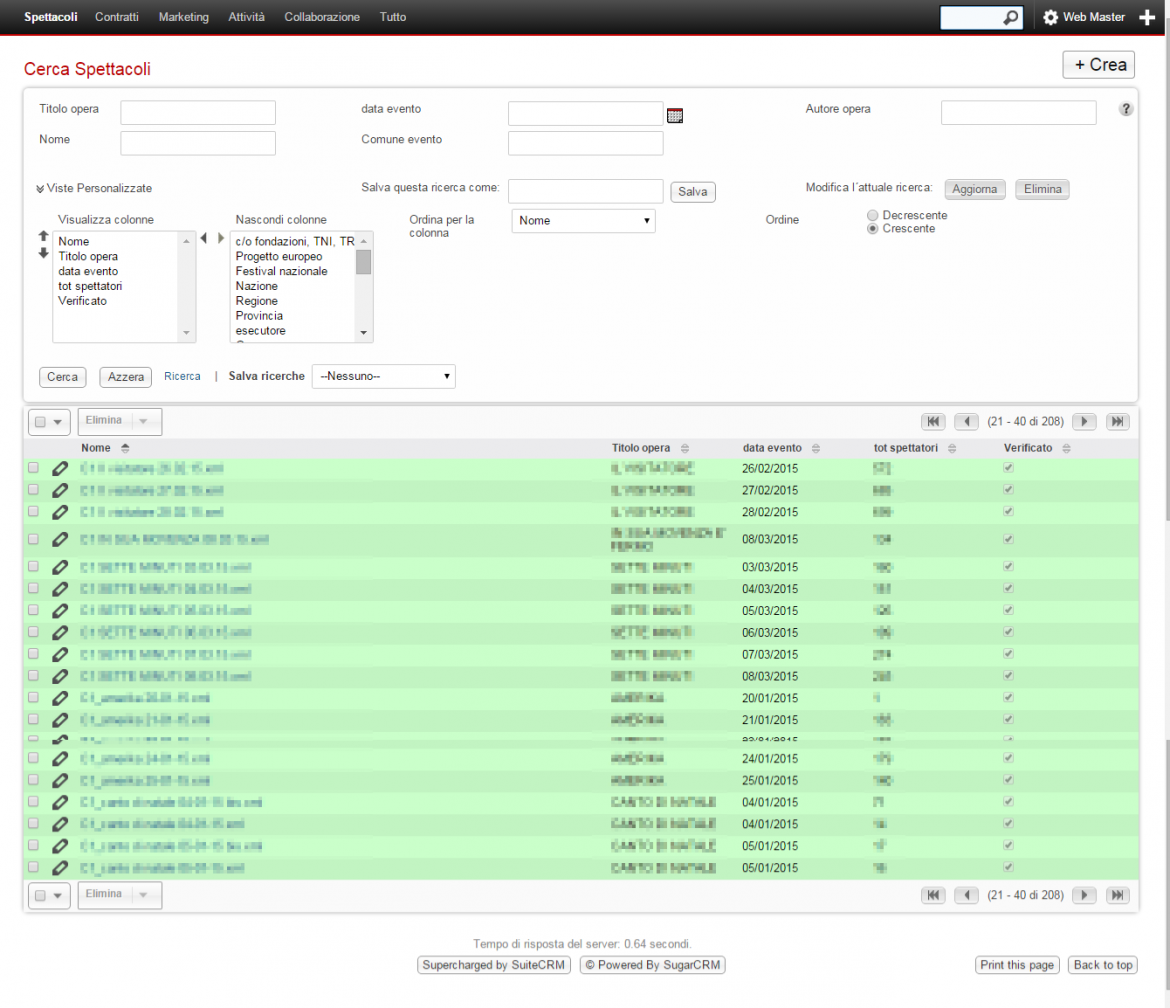Open the help question mark icon
The width and height of the screenshot is (1170, 1008).
click(1125, 109)
